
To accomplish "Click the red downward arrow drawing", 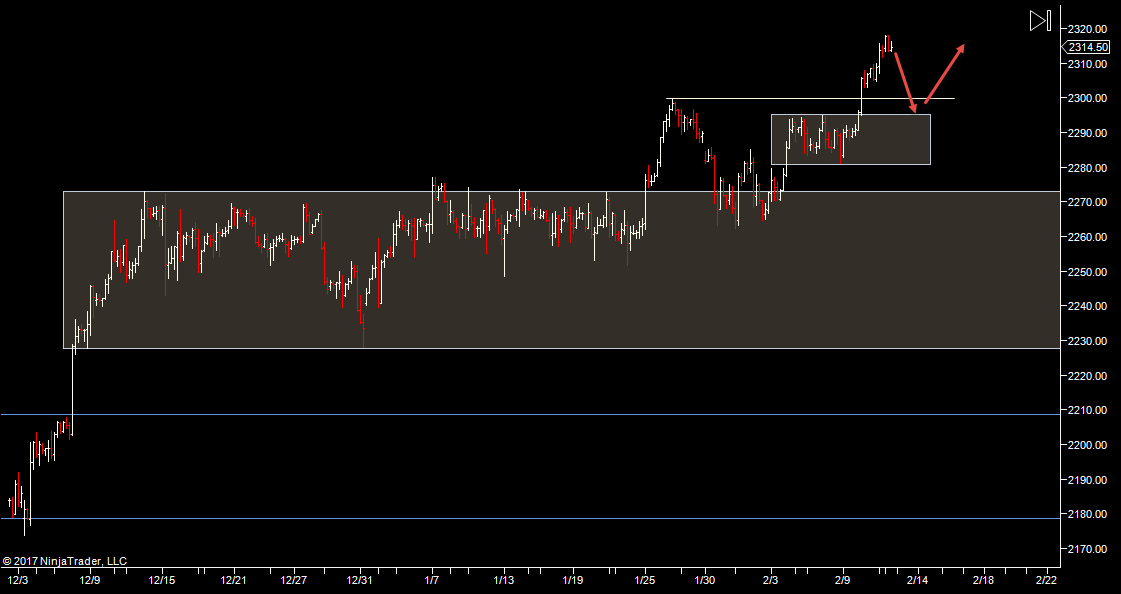I will 903,81.
